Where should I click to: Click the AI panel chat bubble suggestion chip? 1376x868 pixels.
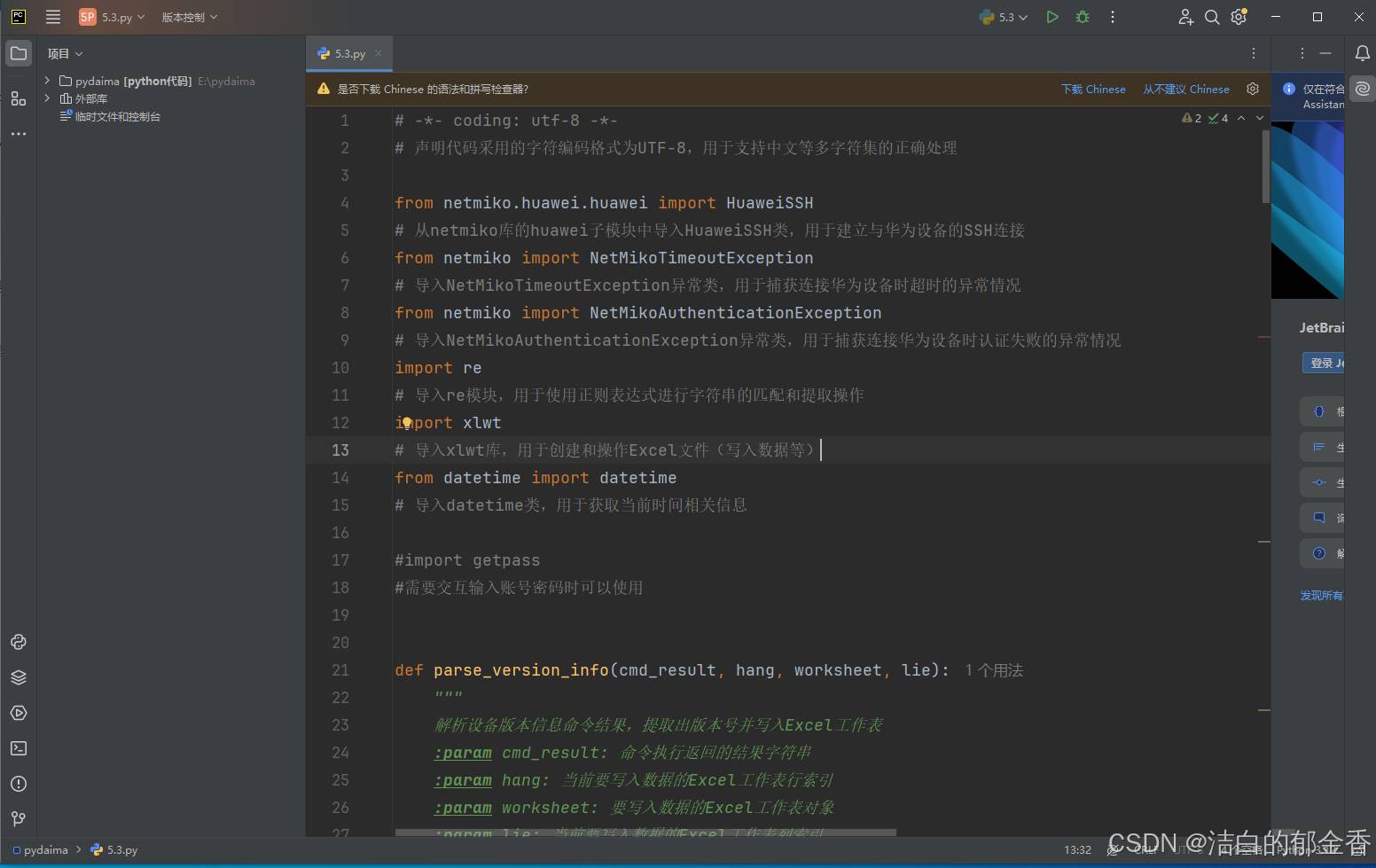click(1322, 518)
